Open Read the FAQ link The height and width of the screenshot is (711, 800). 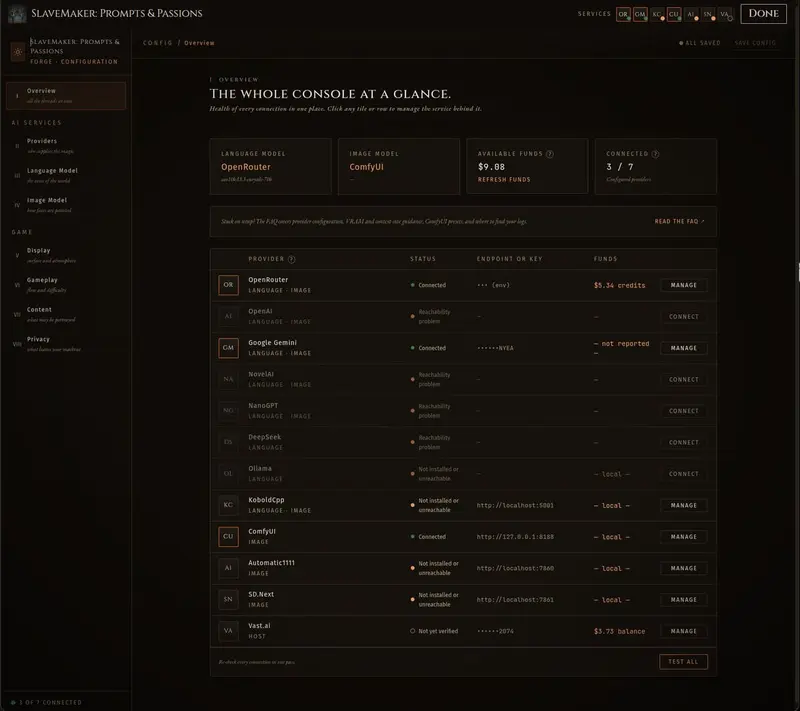(x=679, y=221)
